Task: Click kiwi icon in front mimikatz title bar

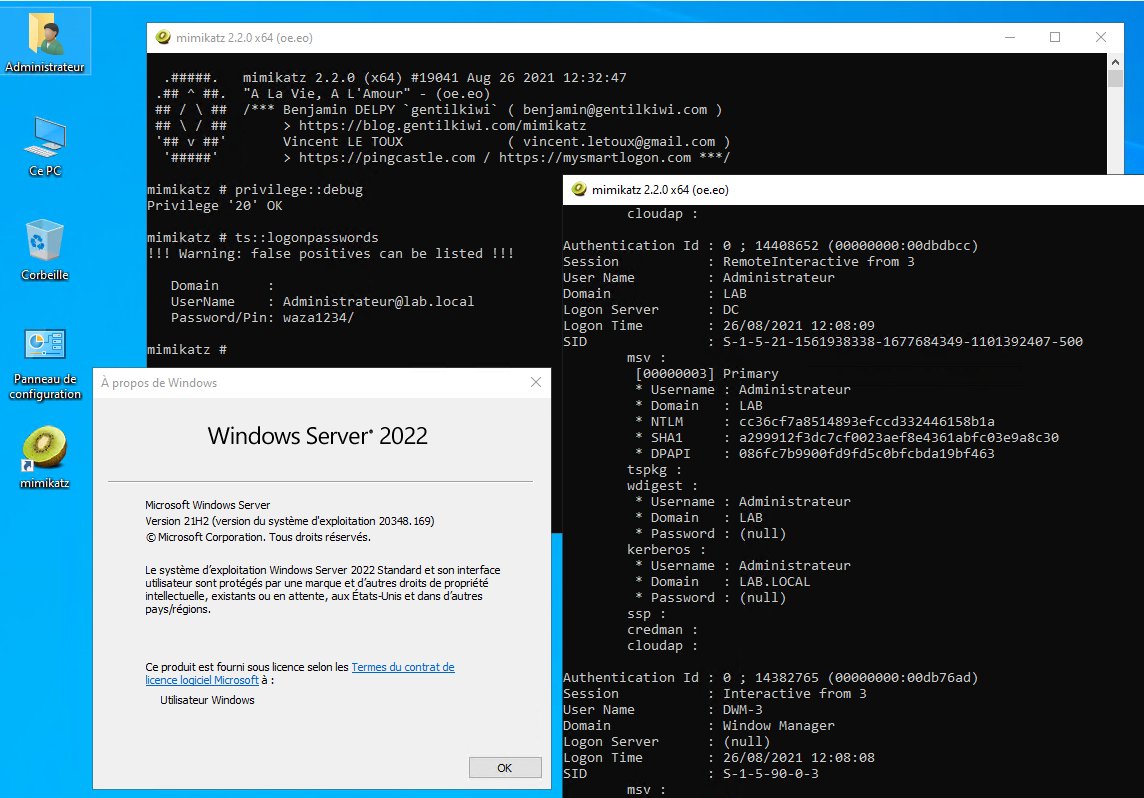Action: click(579, 190)
